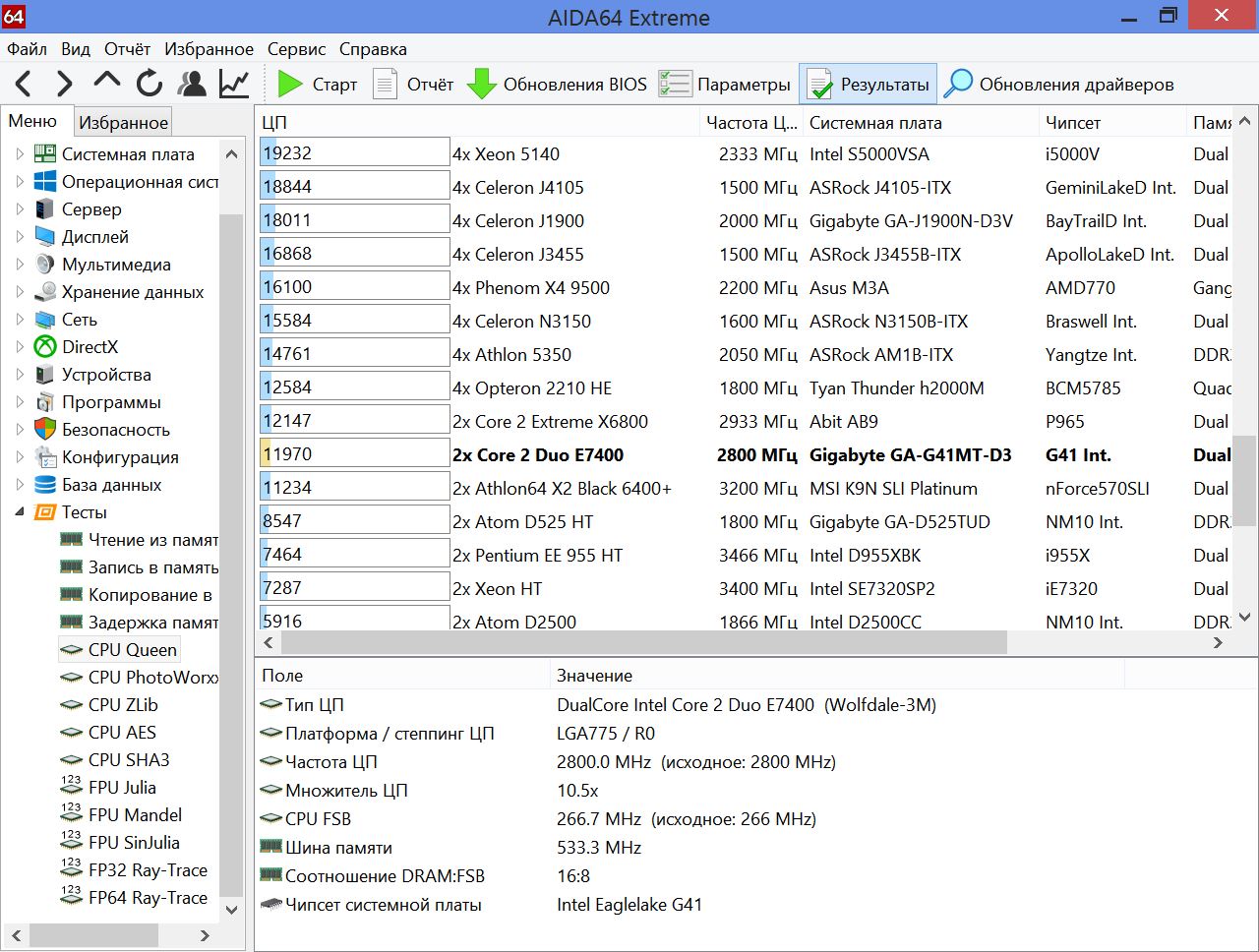This screenshot has height=952, width=1259.
Task: Expand the Безопасность tree node
Action: [x=20, y=429]
